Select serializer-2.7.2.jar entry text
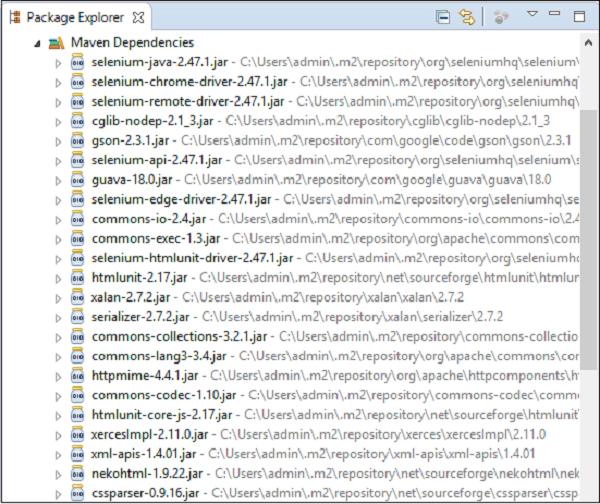This screenshot has height=504, width=600. pos(140,317)
